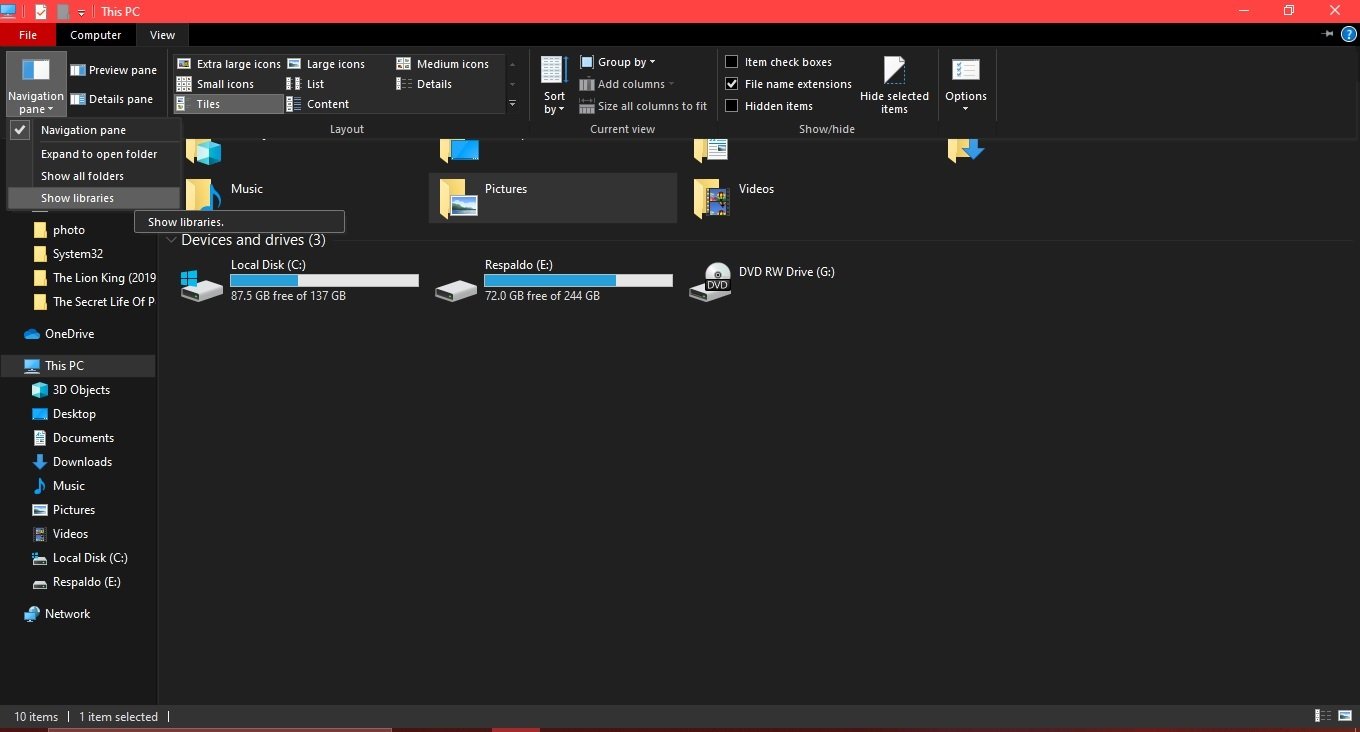
Task: Open Local Disk (C:) drive tile
Action: (x=298, y=281)
